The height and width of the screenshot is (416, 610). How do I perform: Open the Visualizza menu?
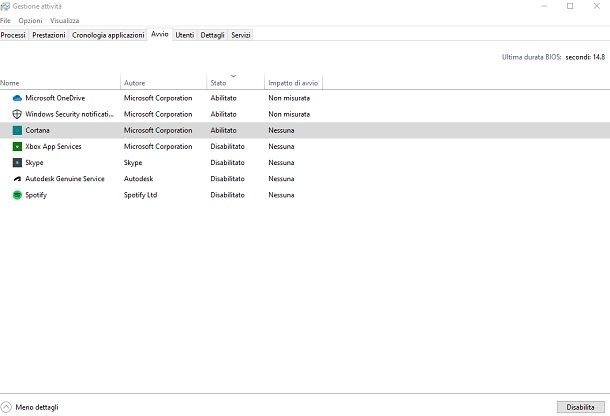click(65, 21)
